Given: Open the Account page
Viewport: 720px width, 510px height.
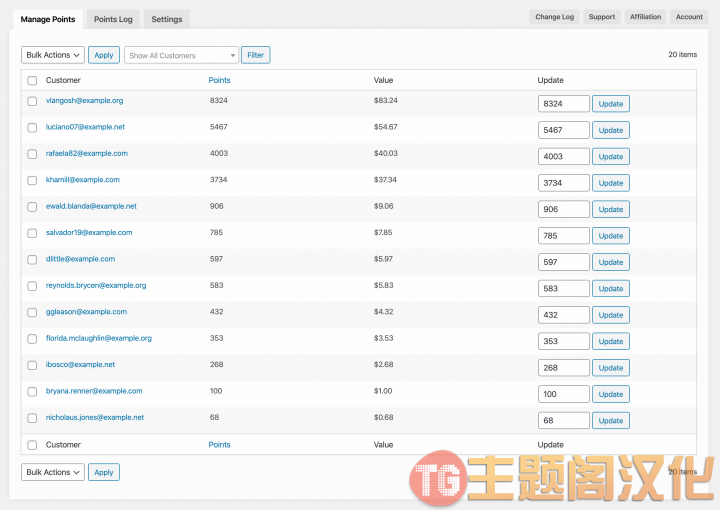Looking at the screenshot, I should coord(689,17).
